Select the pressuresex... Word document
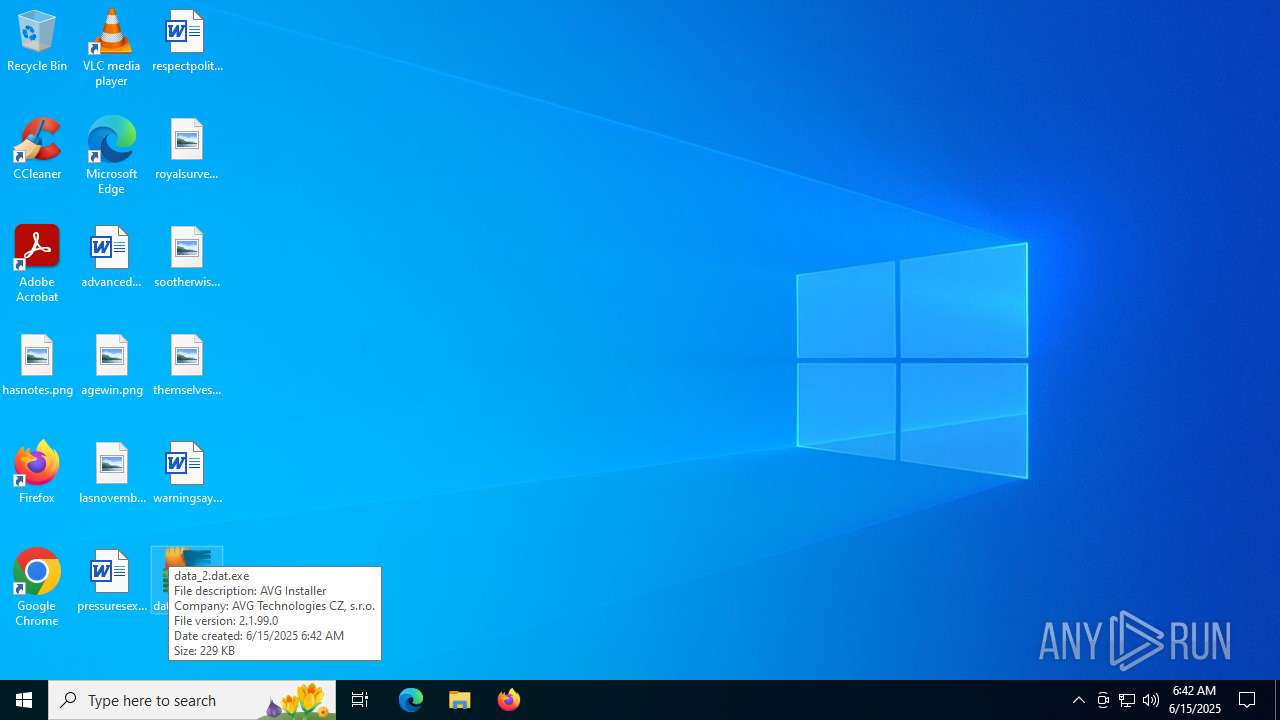Screen dimensions: 1280x720 111,582
